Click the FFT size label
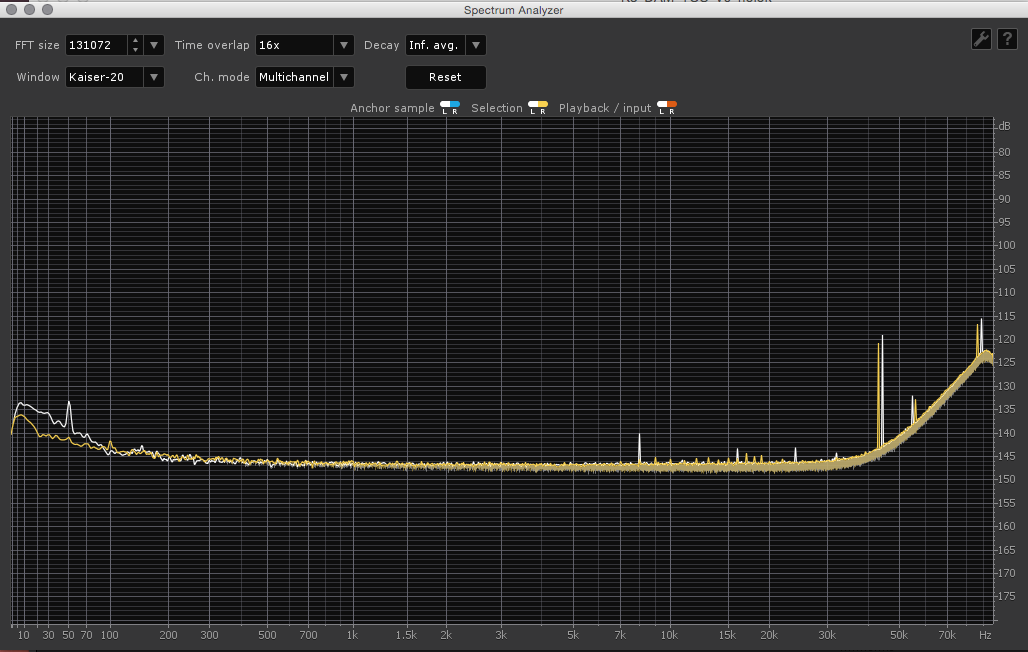Viewport: 1028px width, 652px height. click(37, 45)
